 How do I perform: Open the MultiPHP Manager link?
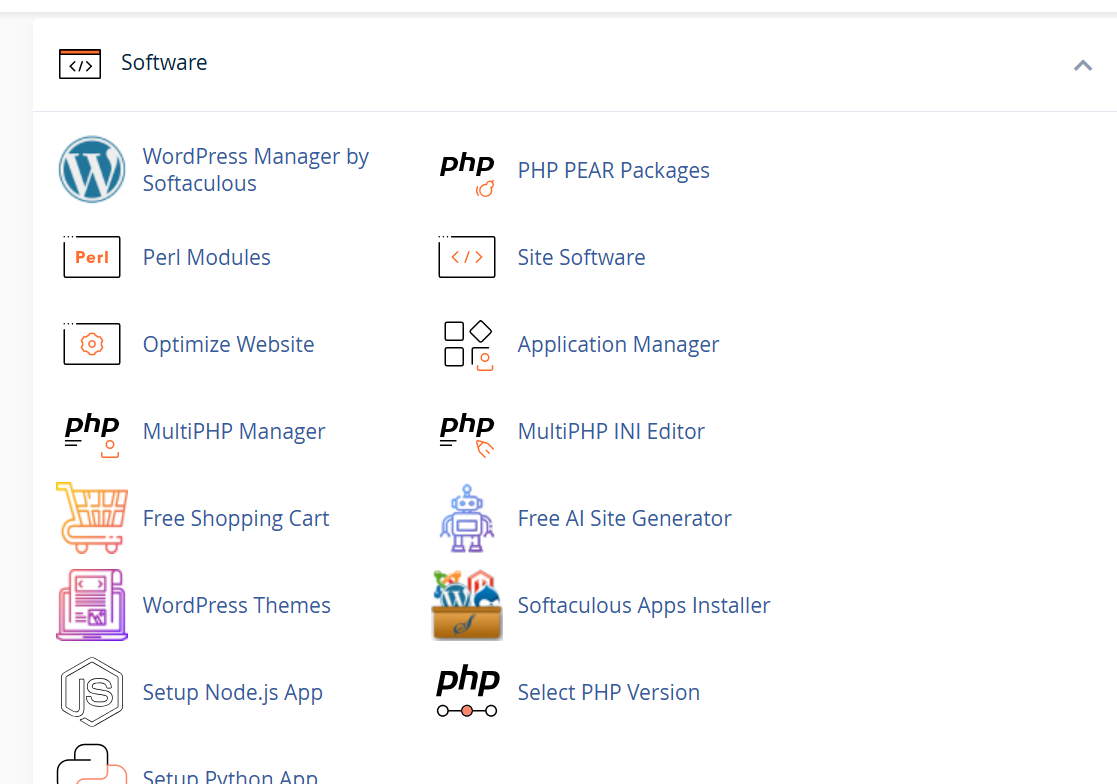234,432
